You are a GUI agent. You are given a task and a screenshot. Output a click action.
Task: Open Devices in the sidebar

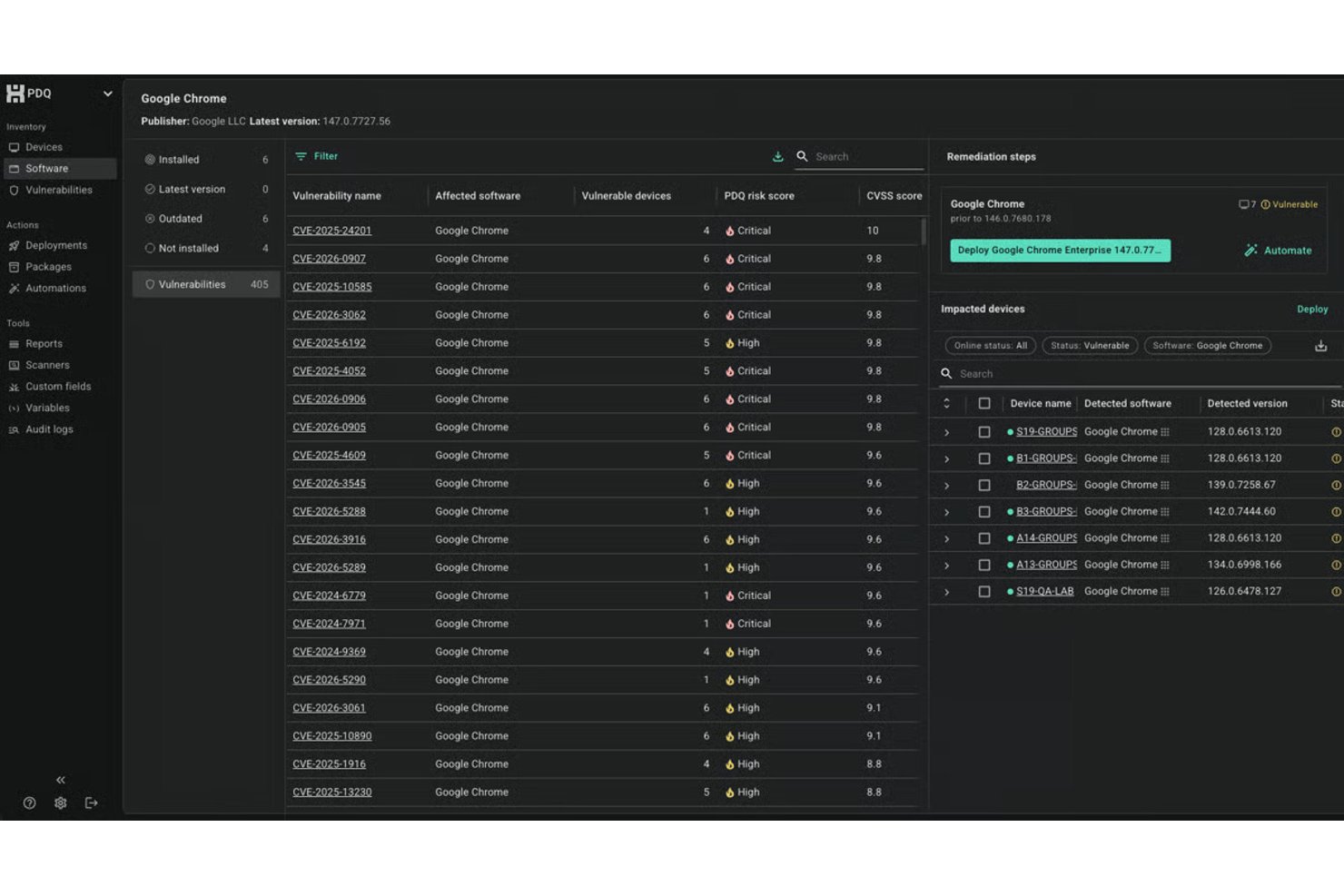pos(44,147)
